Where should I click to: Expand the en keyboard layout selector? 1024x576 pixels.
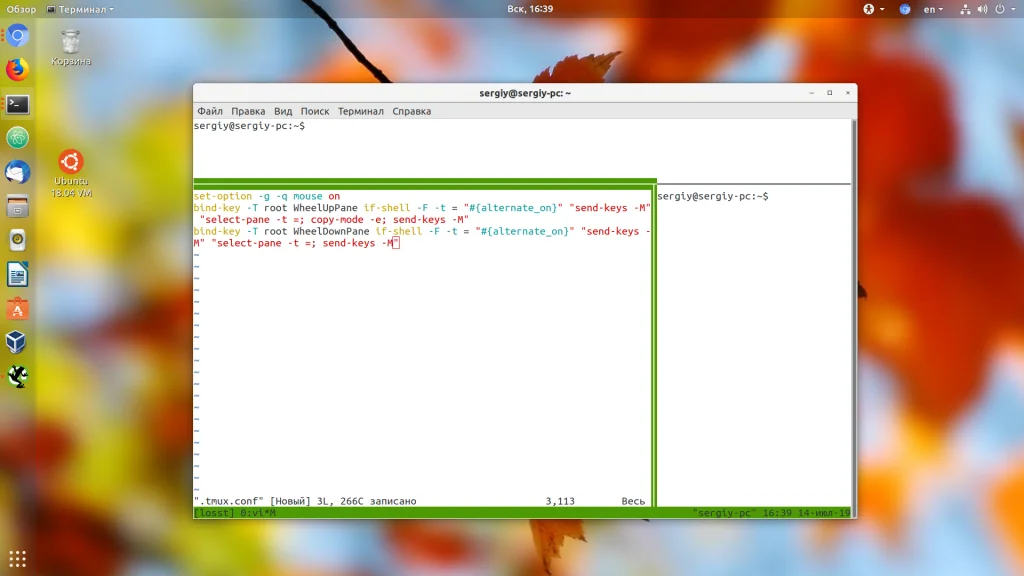pyautogui.click(x=934, y=9)
